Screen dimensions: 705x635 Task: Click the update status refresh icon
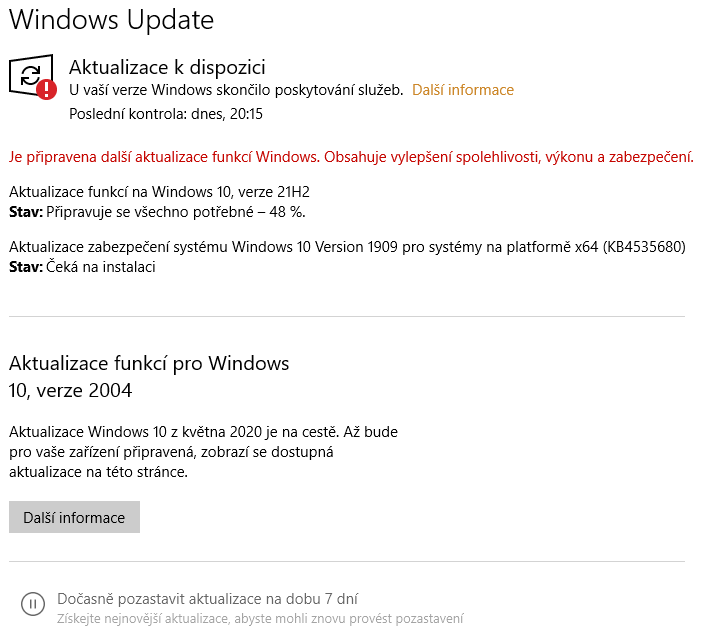(x=29, y=74)
